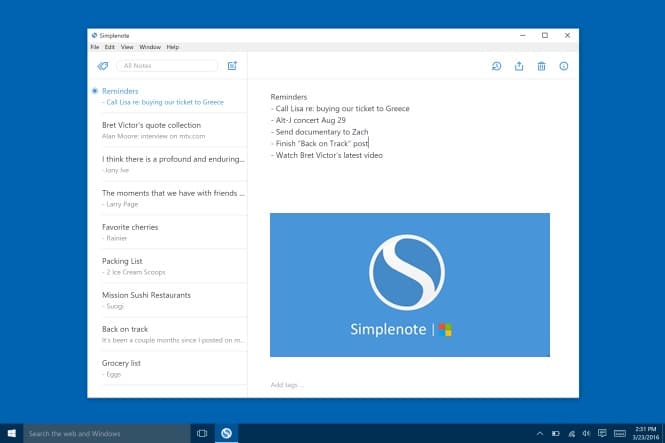Image resolution: width=665 pixels, height=443 pixels.
Task: Select the Reminders note
Action: pos(170,96)
